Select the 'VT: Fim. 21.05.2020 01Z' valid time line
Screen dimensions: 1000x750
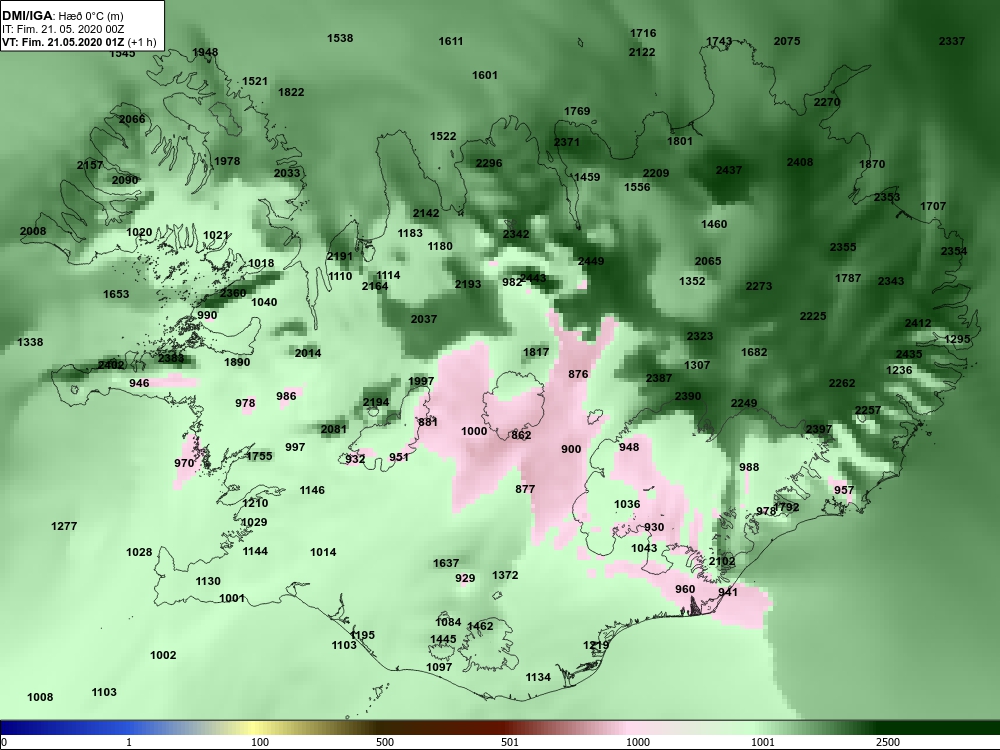coord(64,43)
